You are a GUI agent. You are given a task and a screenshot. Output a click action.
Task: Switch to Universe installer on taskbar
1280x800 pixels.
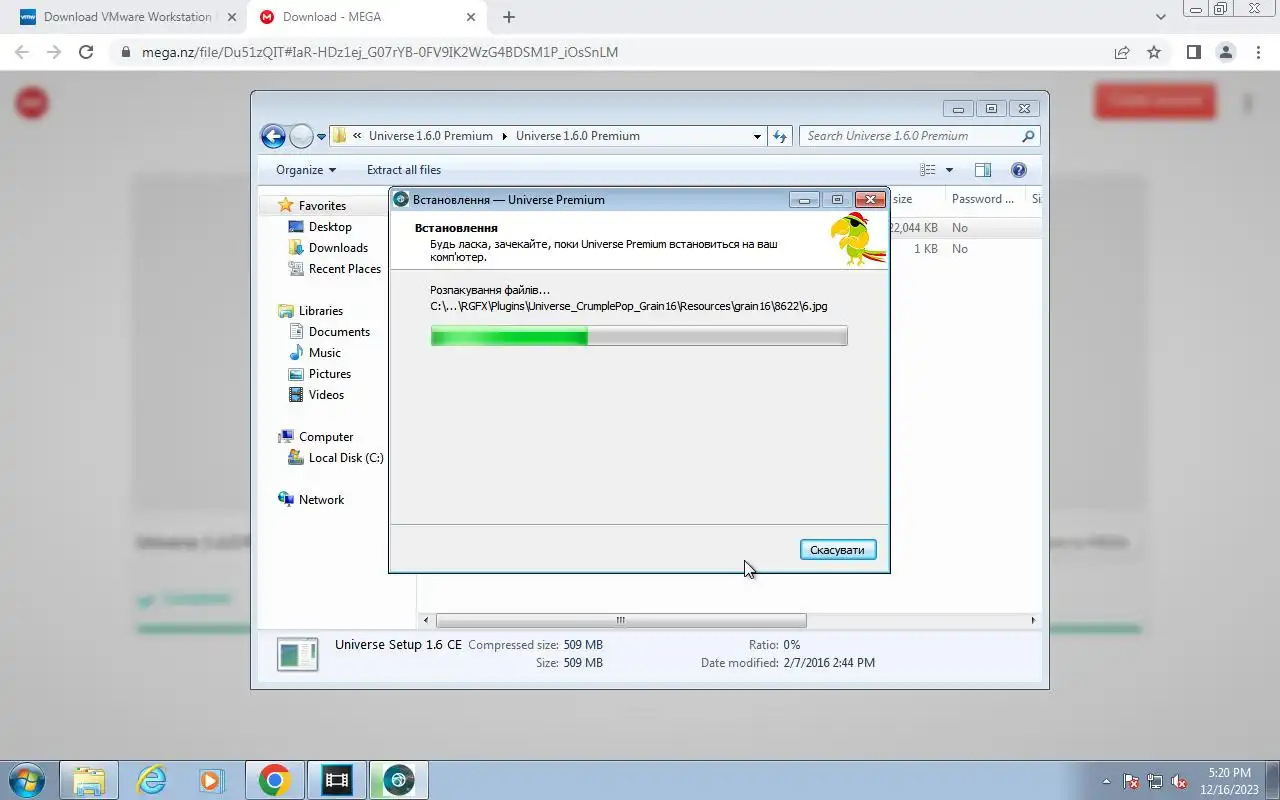[399, 780]
